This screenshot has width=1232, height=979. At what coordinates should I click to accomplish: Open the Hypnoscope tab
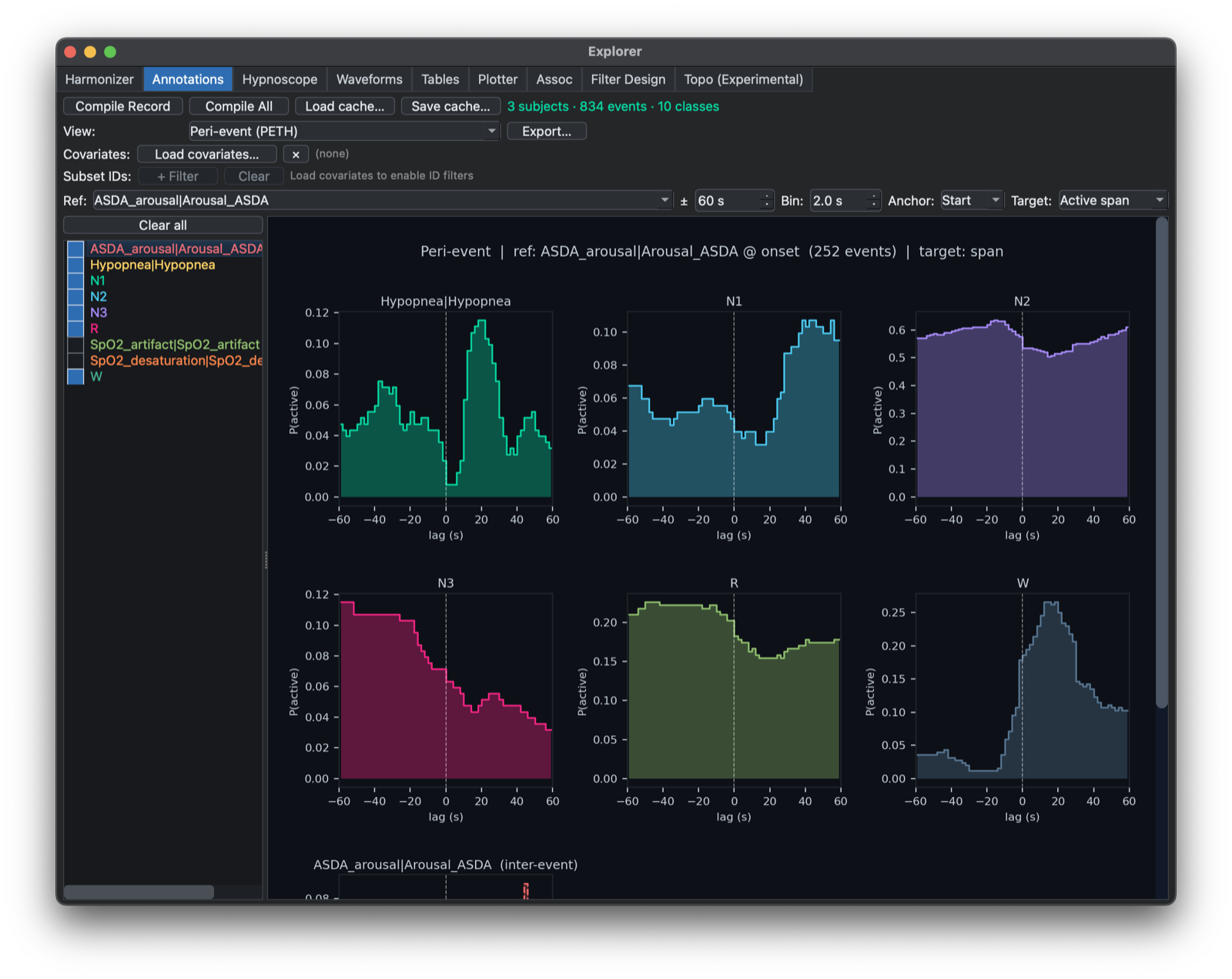pyautogui.click(x=280, y=79)
